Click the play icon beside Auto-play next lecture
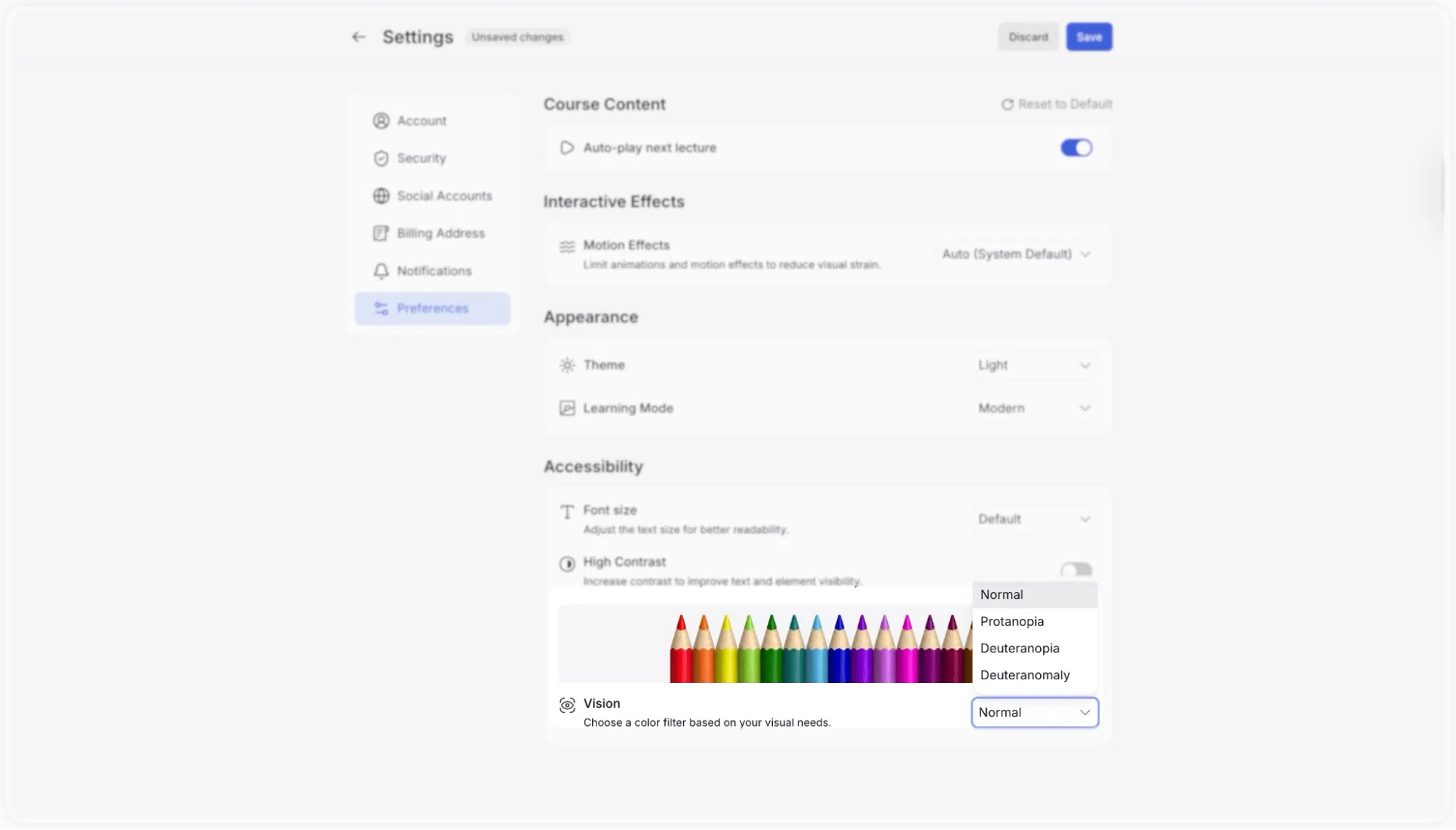 pos(567,148)
